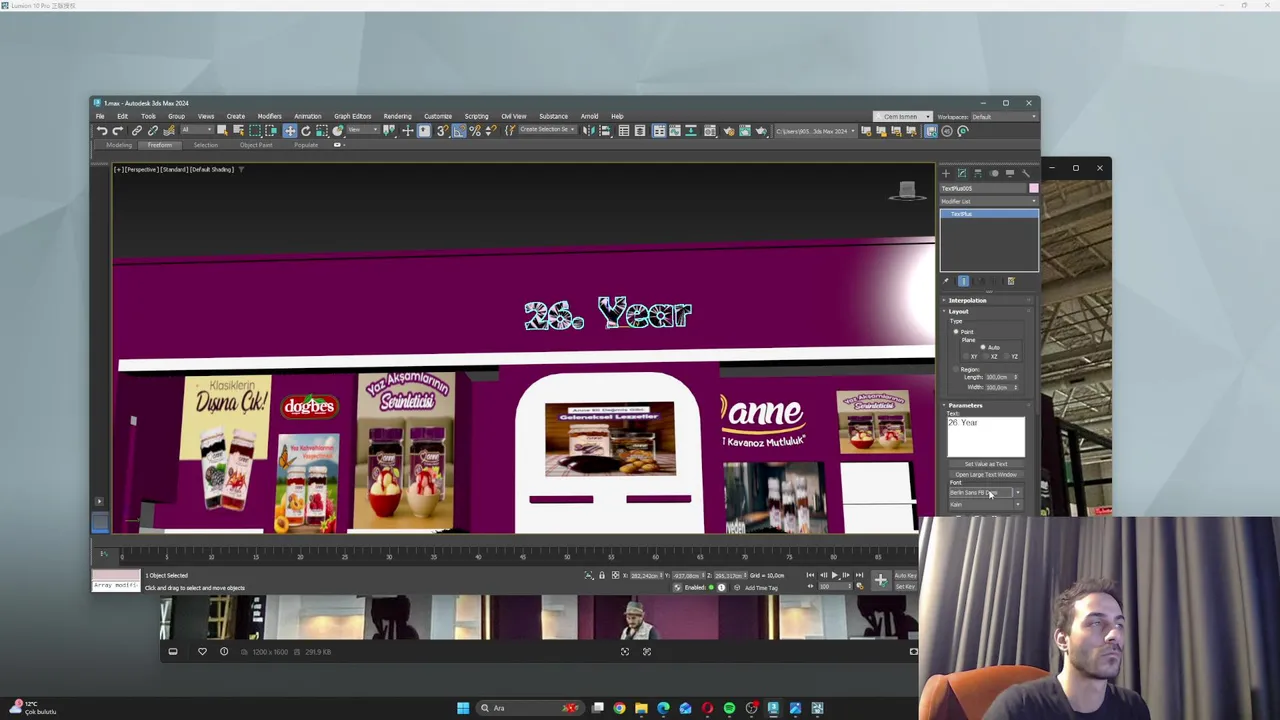Viewport: 1280px width, 720px height.
Task: Toggle Window/Crossing selection icon
Action: pos(271,131)
